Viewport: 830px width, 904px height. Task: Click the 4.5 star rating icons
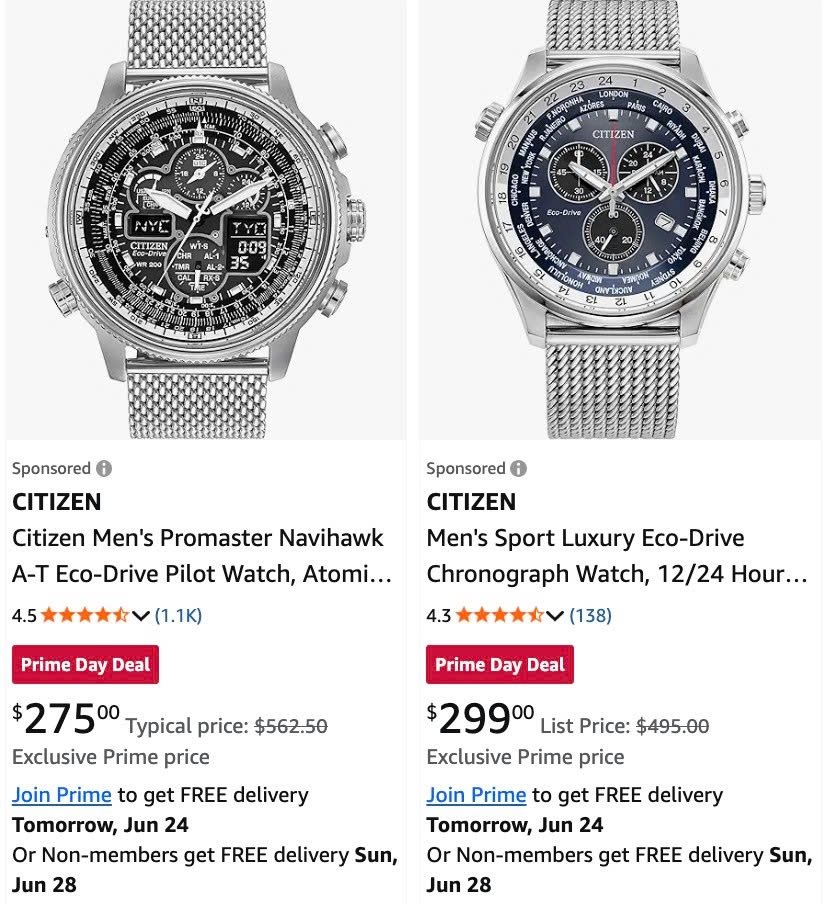[85, 615]
